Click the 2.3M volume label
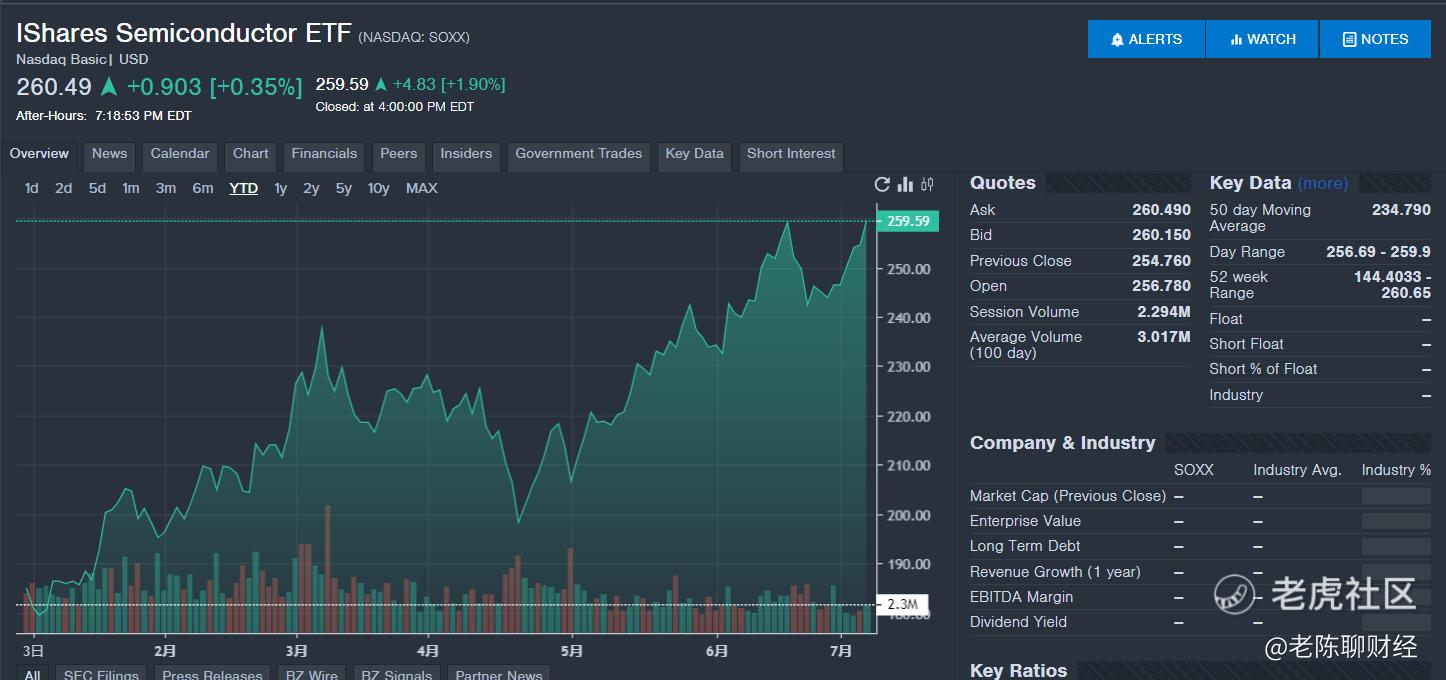This screenshot has height=680, width=1446. [x=902, y=604]
